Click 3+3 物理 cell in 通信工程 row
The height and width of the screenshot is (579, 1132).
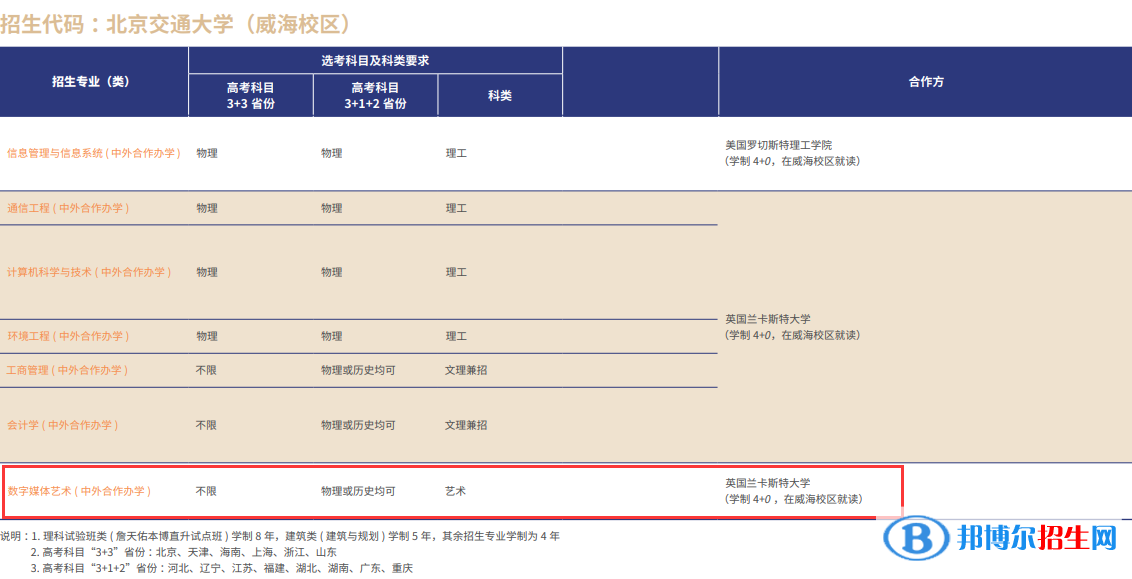tap(207, 208)
